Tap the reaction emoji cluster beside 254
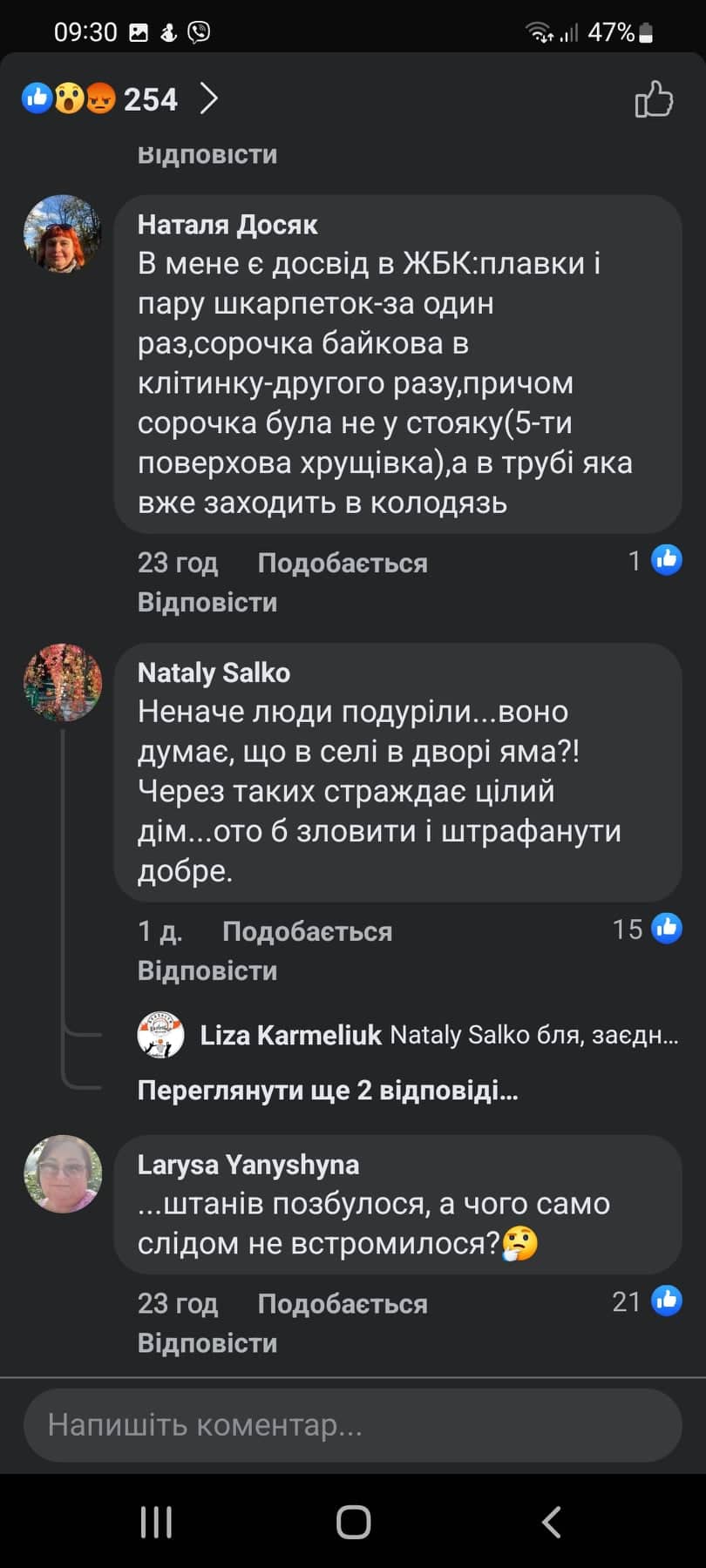 [x=69, y=98]
